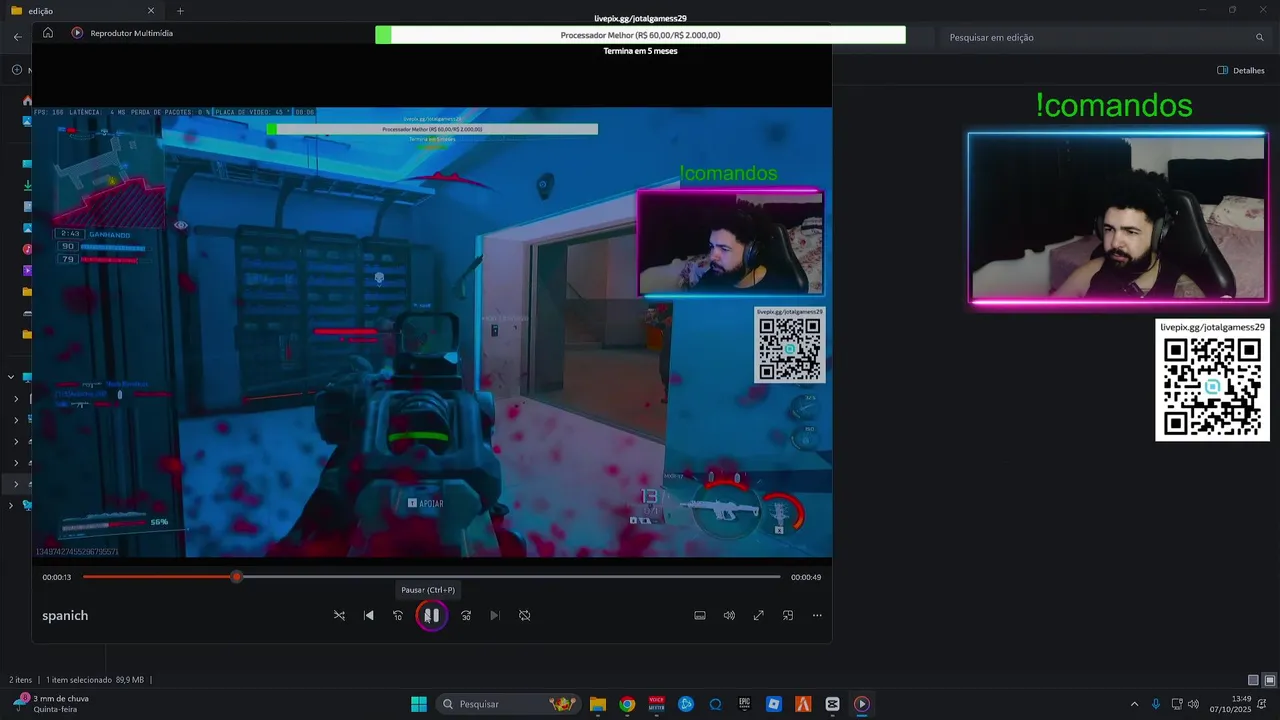
Task: Open the Voice app on the taskbar
Action: 657,704
